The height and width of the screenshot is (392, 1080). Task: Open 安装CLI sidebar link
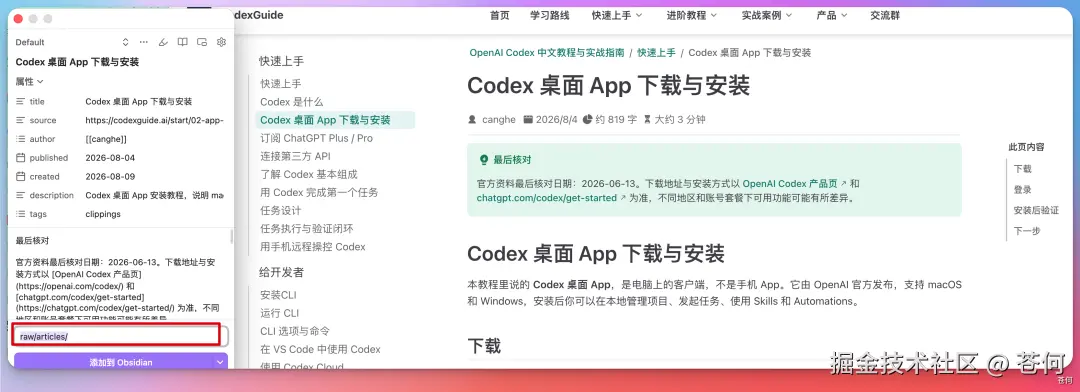click(x=278, y=295)
